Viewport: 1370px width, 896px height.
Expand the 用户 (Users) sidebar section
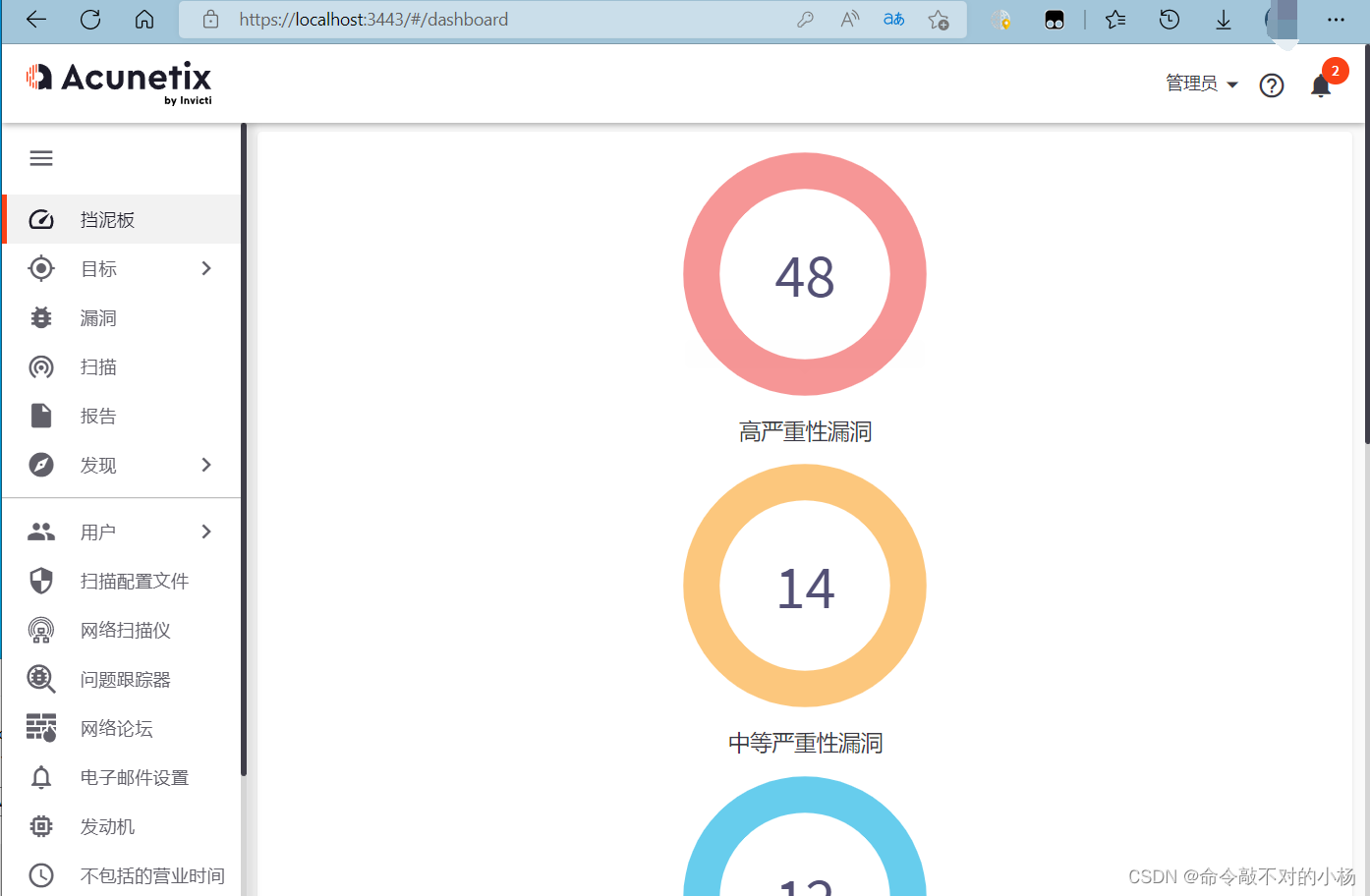click(98, 532)
